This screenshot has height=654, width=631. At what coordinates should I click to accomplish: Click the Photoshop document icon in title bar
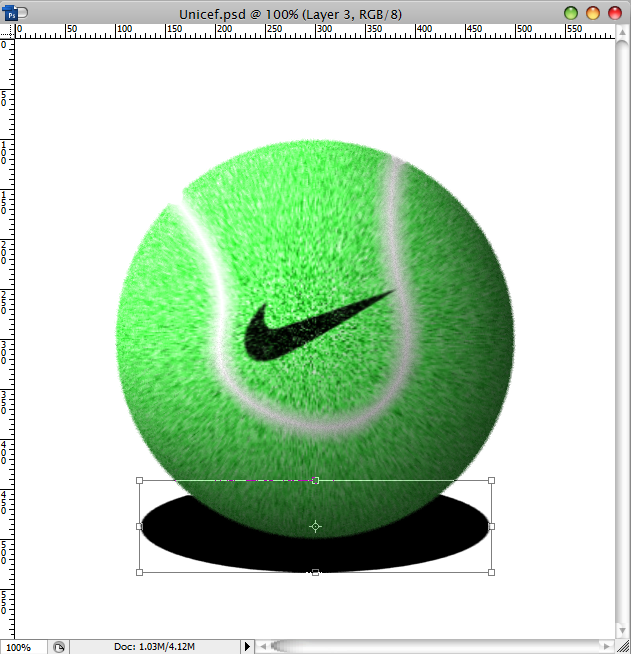coord(11,13)
